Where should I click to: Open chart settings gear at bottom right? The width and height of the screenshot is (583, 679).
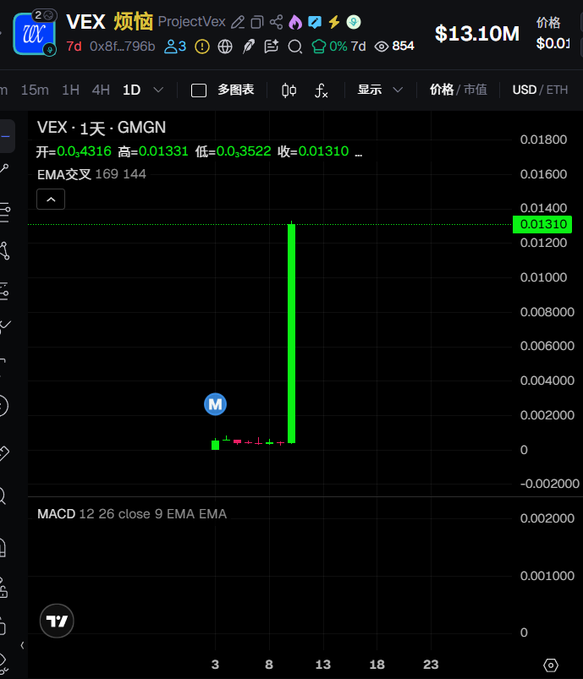551,665
